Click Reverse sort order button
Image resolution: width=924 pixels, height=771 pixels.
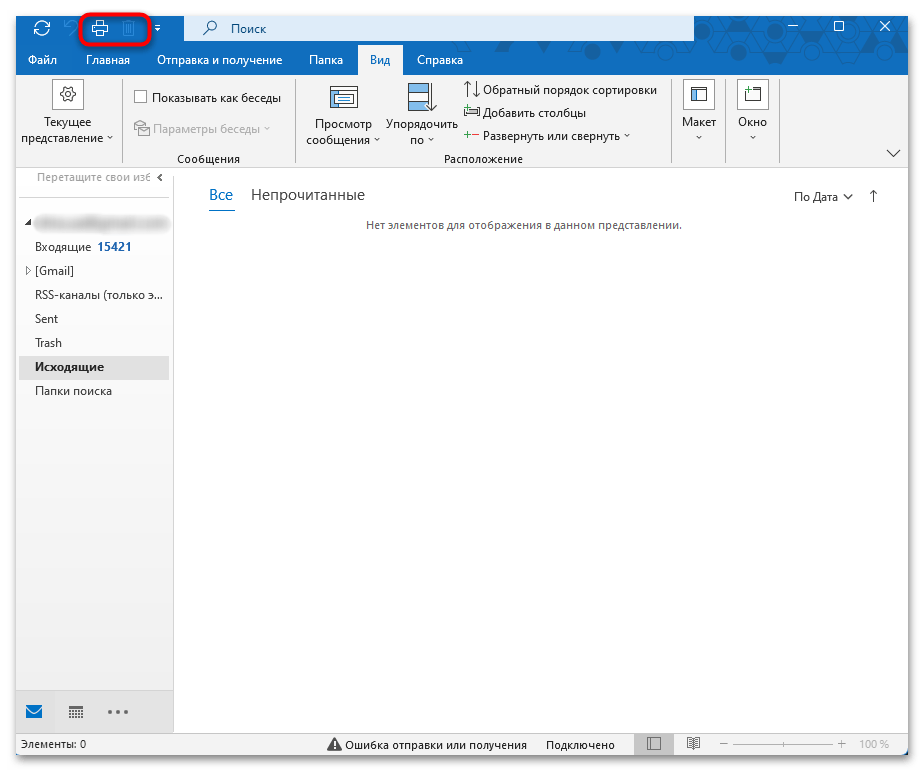click(x=561, y=90)
